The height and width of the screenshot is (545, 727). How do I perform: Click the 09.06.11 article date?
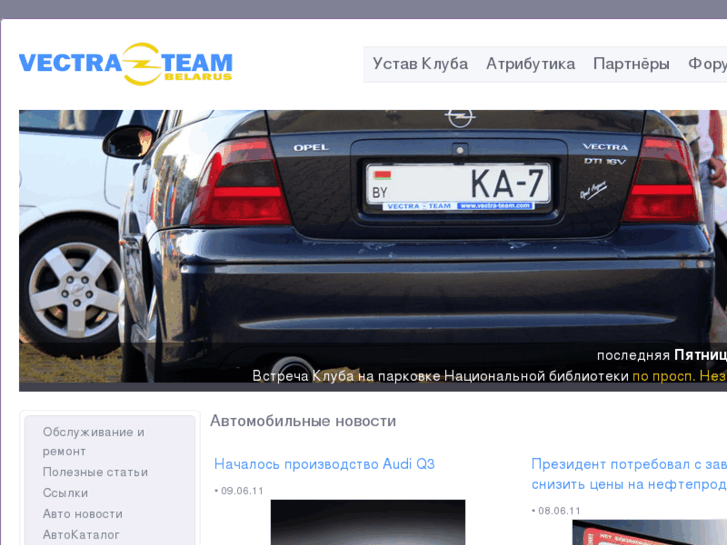[x=242, y=491]
